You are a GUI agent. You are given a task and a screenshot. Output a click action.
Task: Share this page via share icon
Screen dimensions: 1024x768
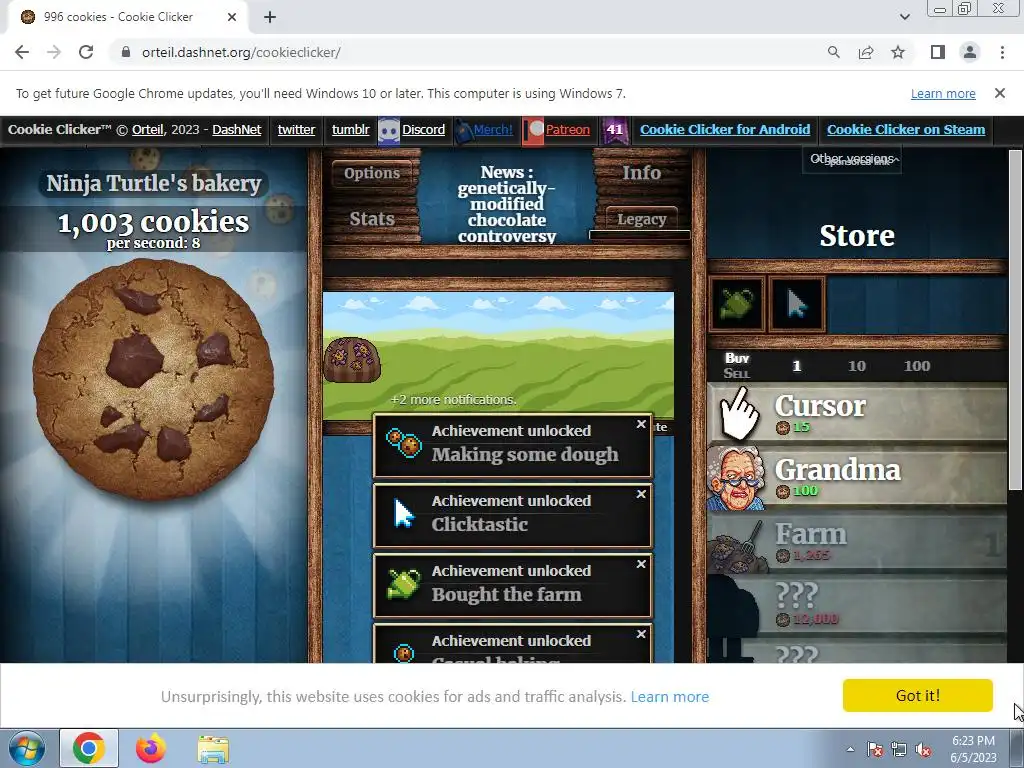coord(866,52)
